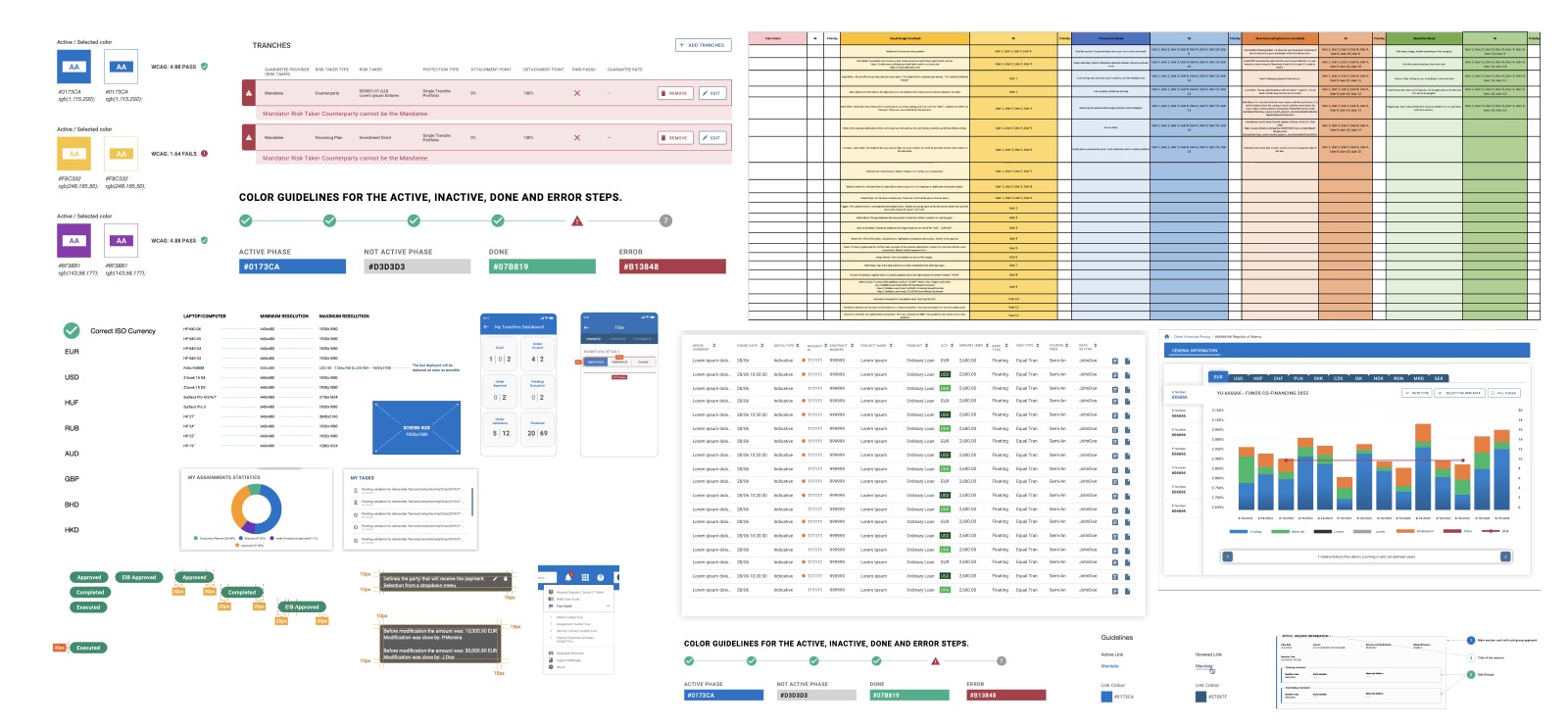Click the left arrow on the chart timeline
The image size is (1568, 725).
point(1227,556)
